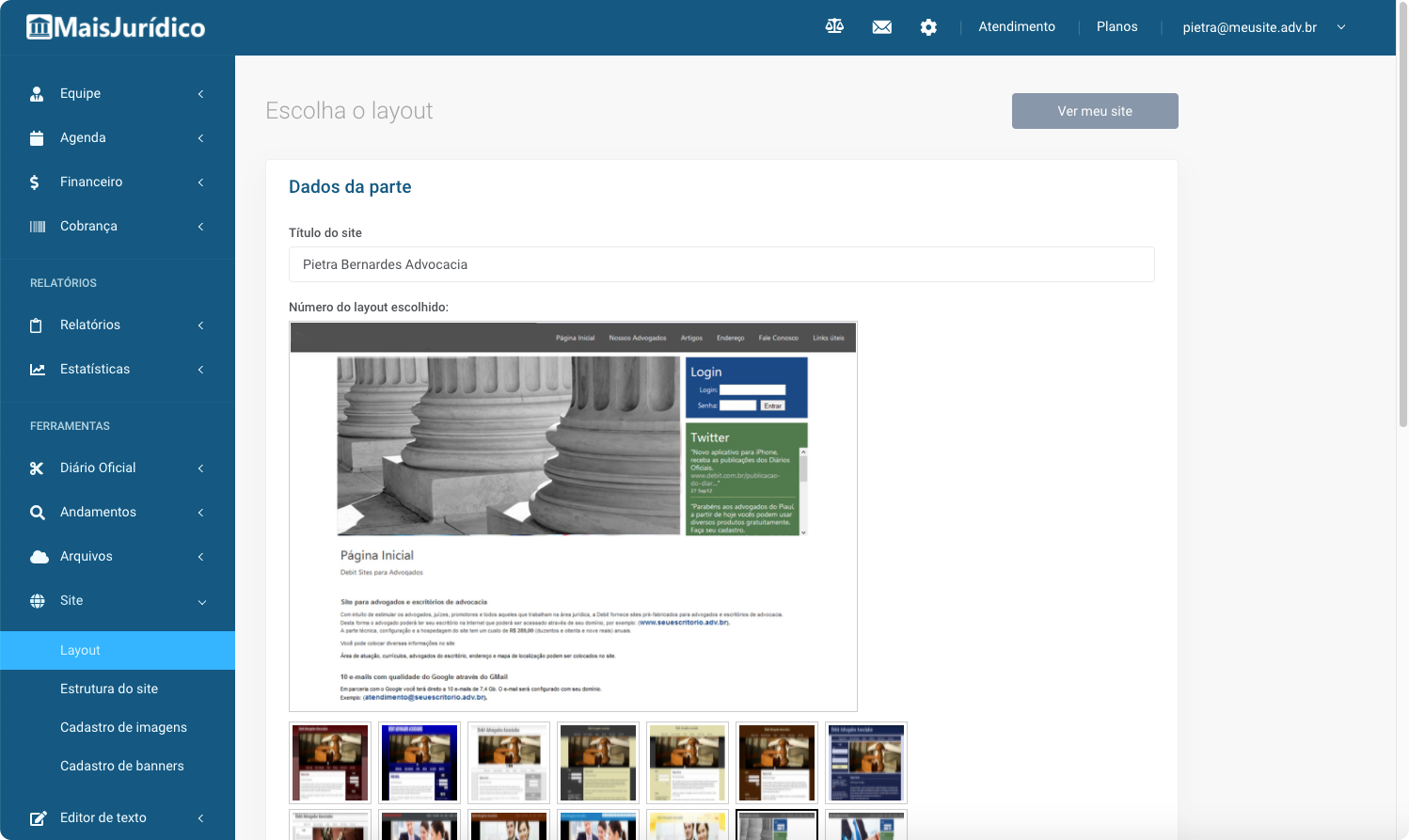
Task: Click the barcode Cobrança icon
Action: click(38, 227)
